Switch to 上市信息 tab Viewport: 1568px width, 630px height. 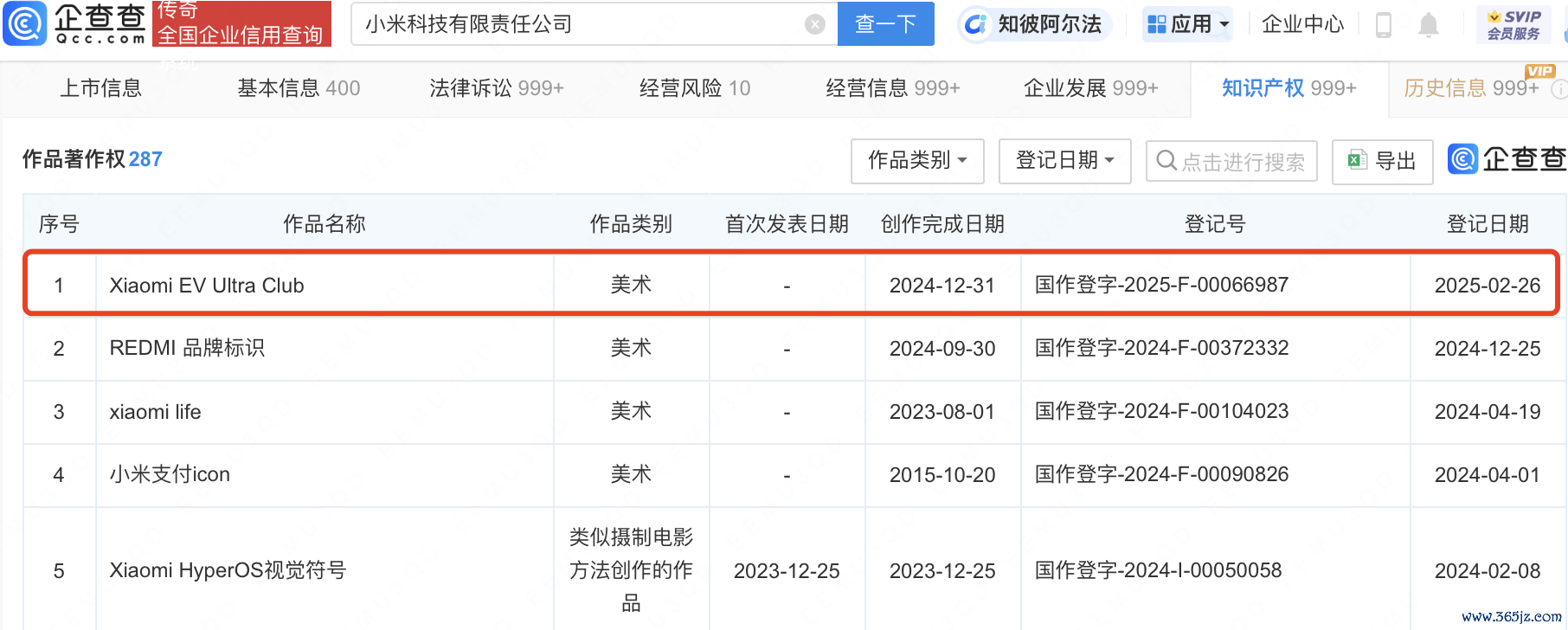(100, 88)
